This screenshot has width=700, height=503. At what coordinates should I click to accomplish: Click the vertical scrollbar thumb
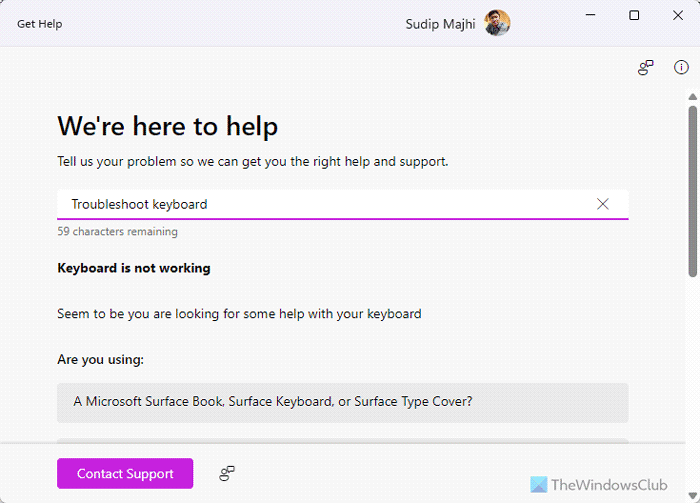point(692,190)
